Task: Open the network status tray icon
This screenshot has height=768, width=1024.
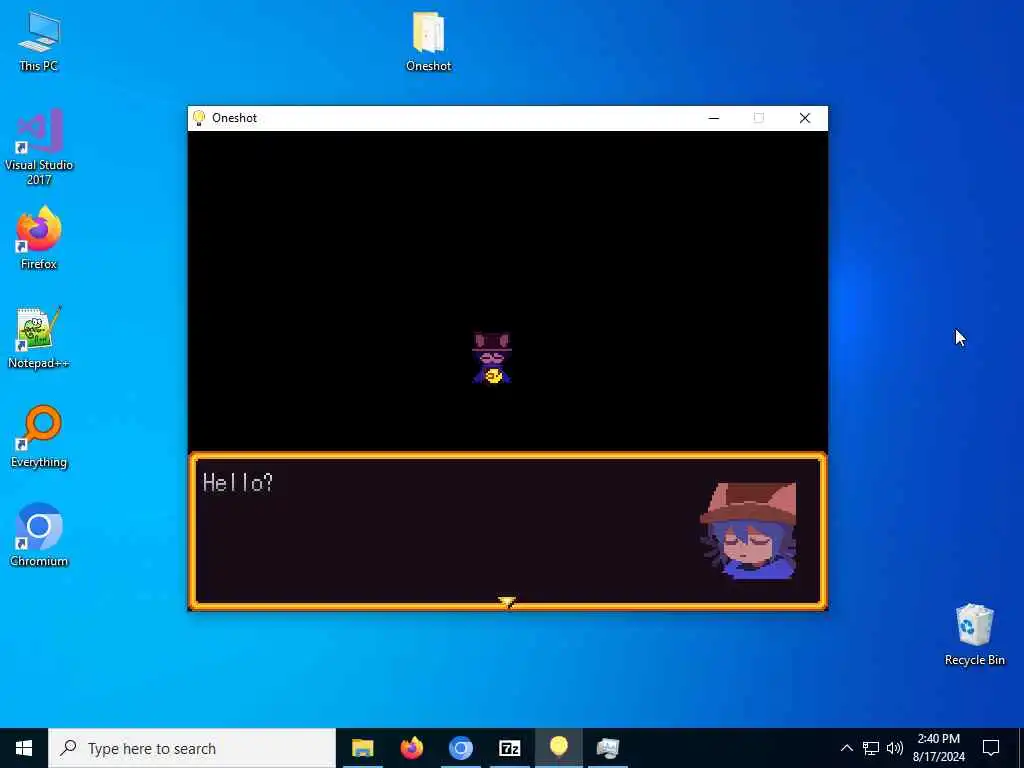Action: coord(871,748)
